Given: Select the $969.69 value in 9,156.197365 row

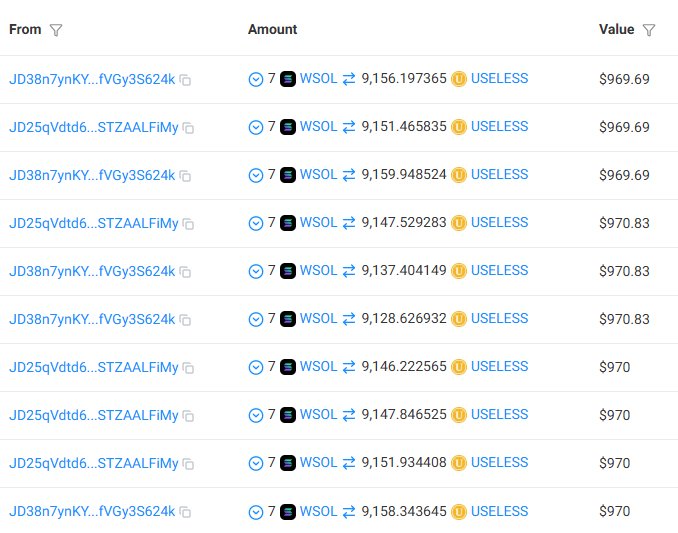Looking at the screenshot, I should tap(624, 80).
